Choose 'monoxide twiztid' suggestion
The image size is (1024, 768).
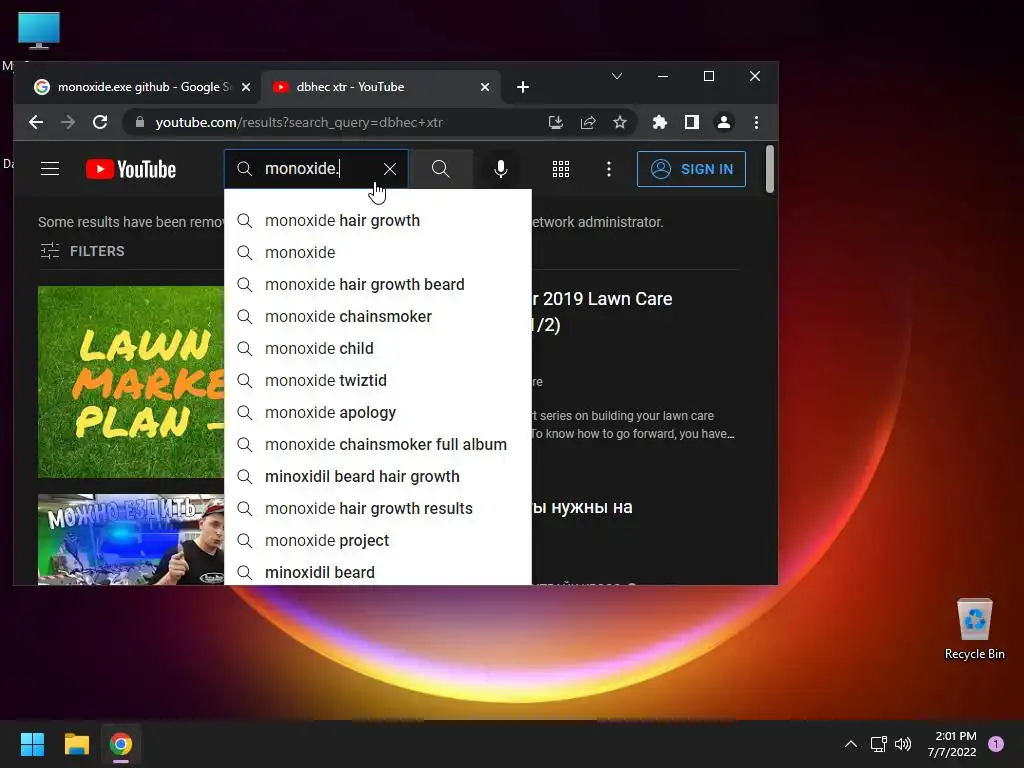[x=377, y=381]
